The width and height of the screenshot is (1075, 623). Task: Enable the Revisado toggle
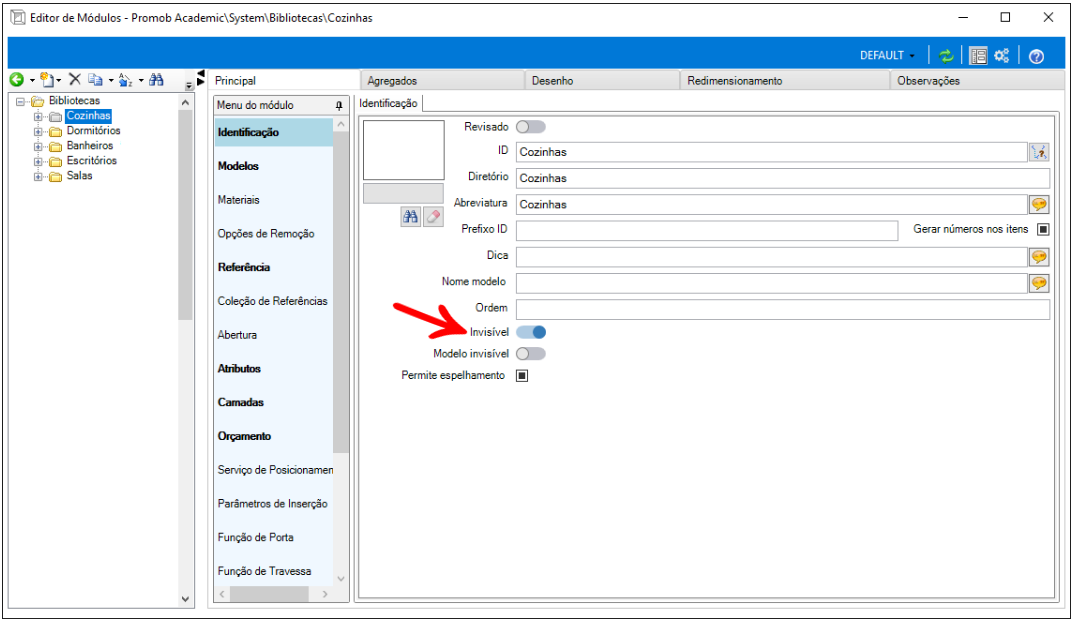click(531, 127)
